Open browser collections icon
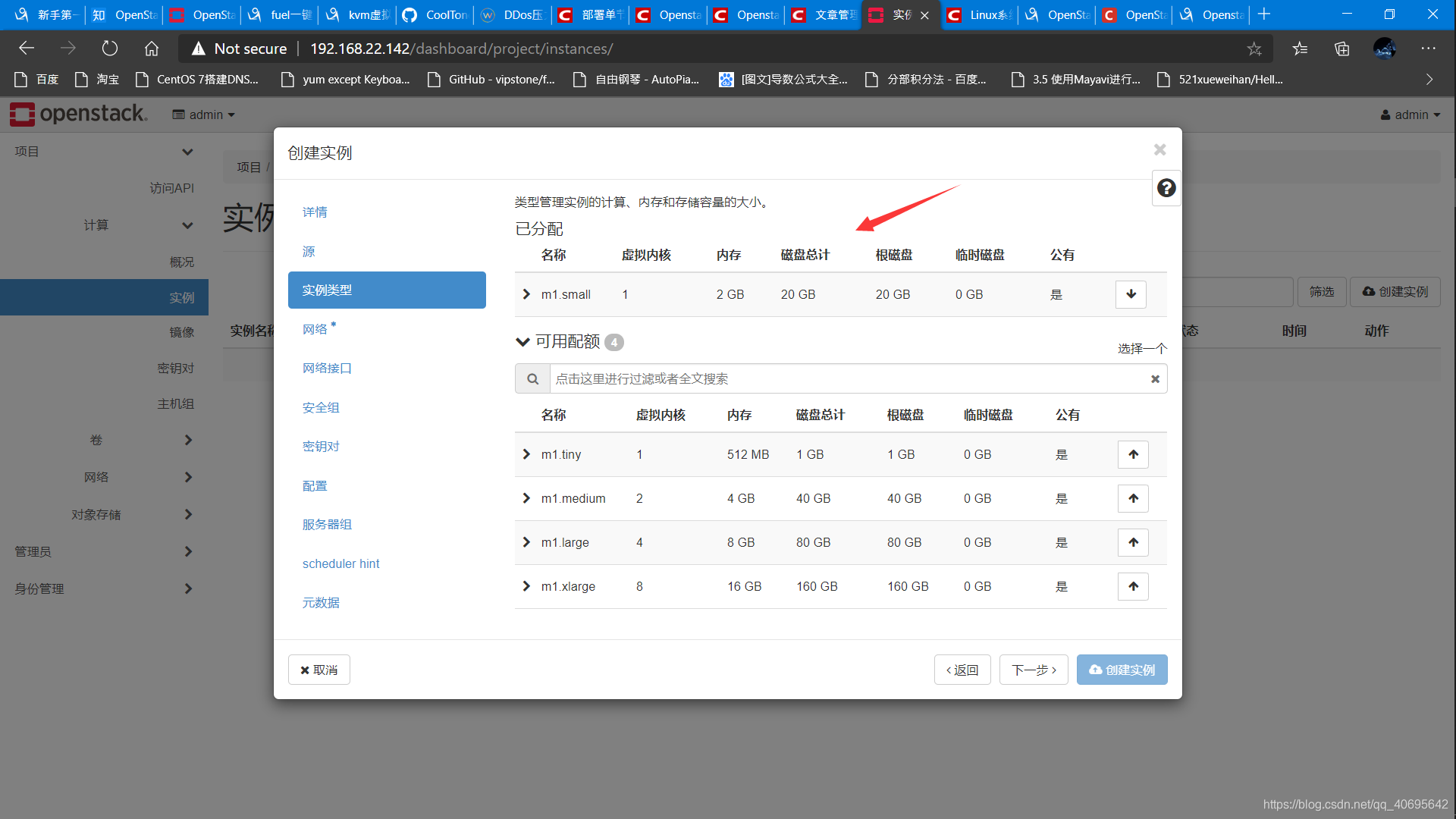 coord(1342,49)
